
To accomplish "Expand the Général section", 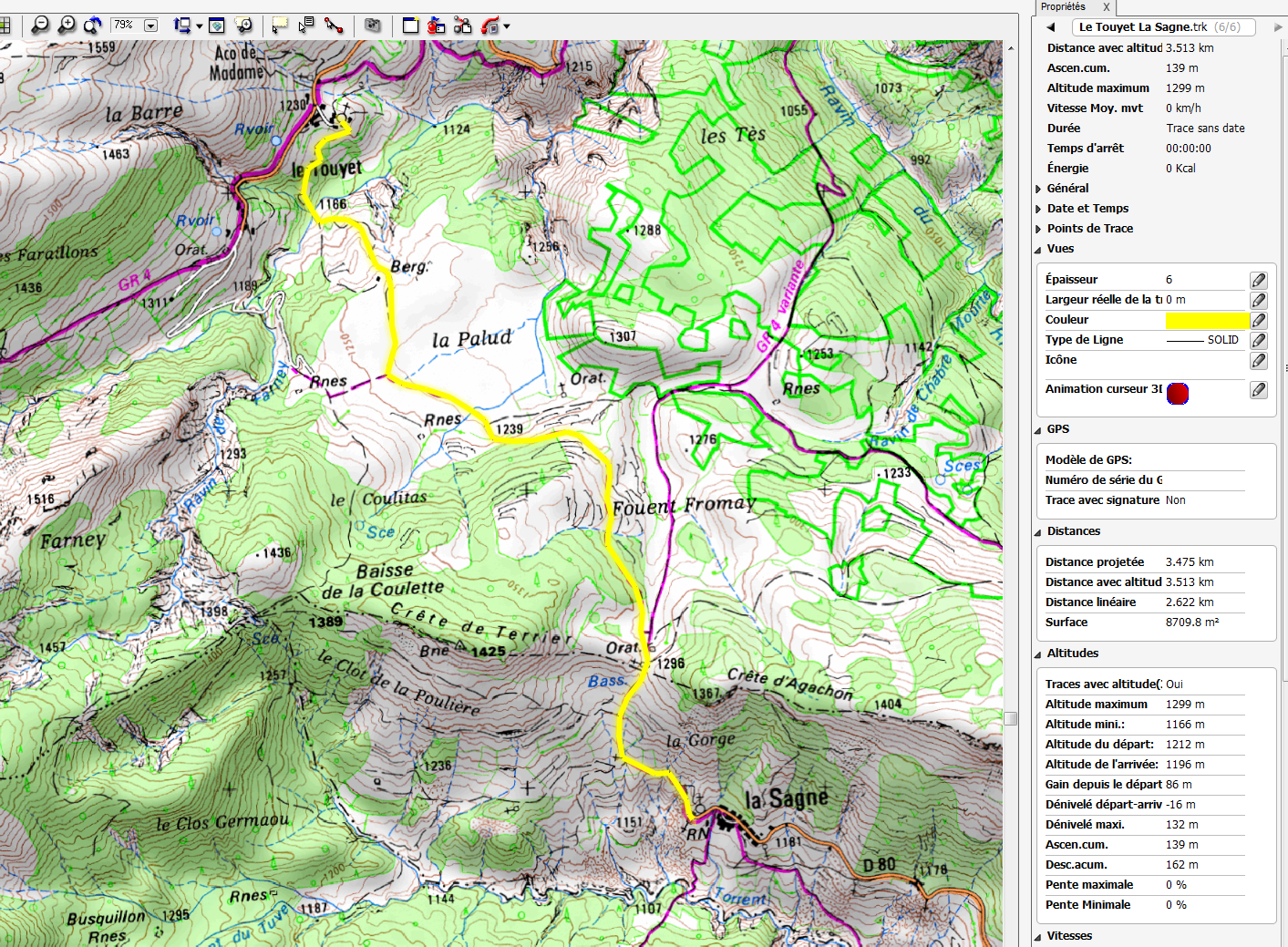I will [1067, 189].
